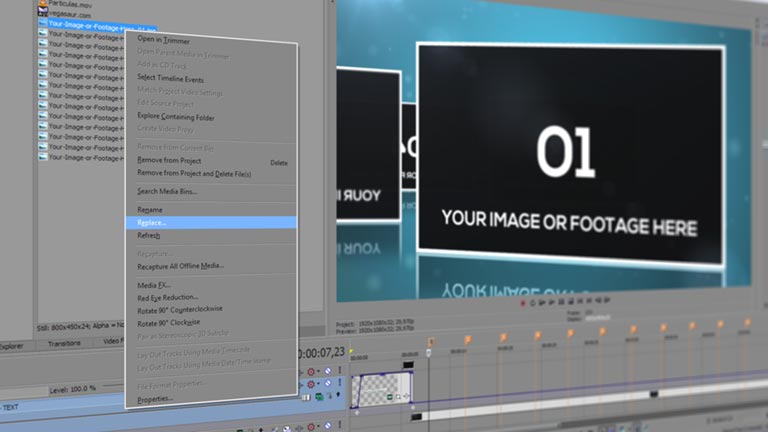The height and width of the screenshot is (432, 768).
Task: Choose Explore Containing Folder
Action: 175,117
